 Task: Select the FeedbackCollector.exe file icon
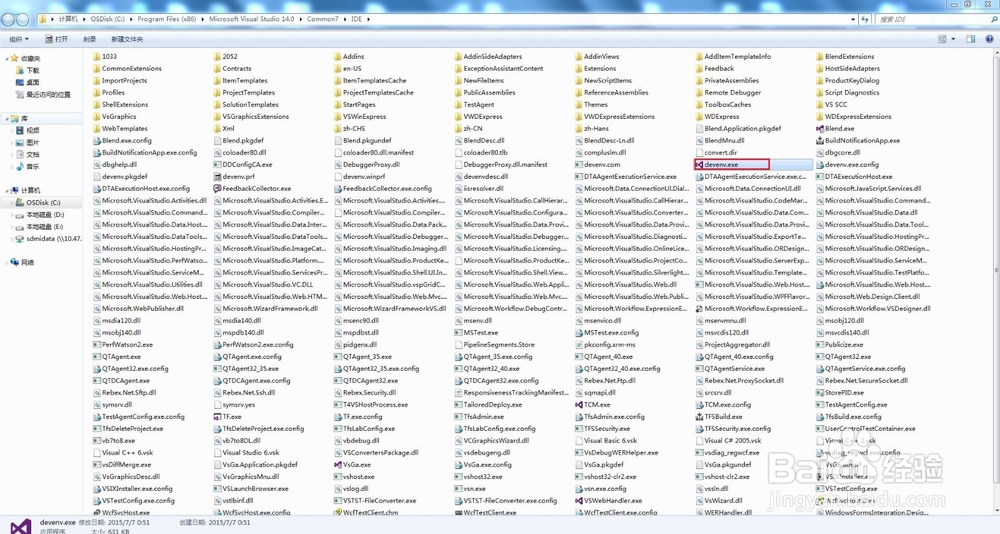point(217,189)
